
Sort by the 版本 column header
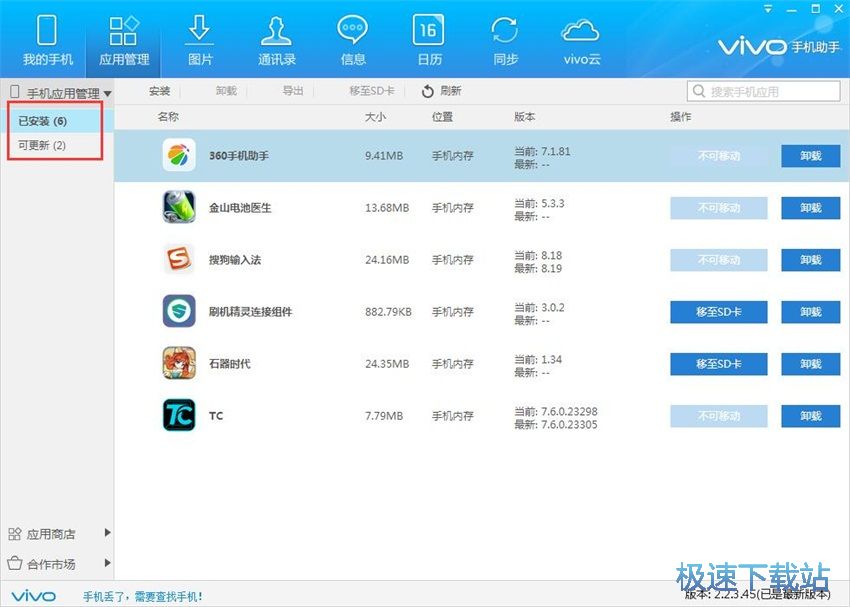coord(525,117)
